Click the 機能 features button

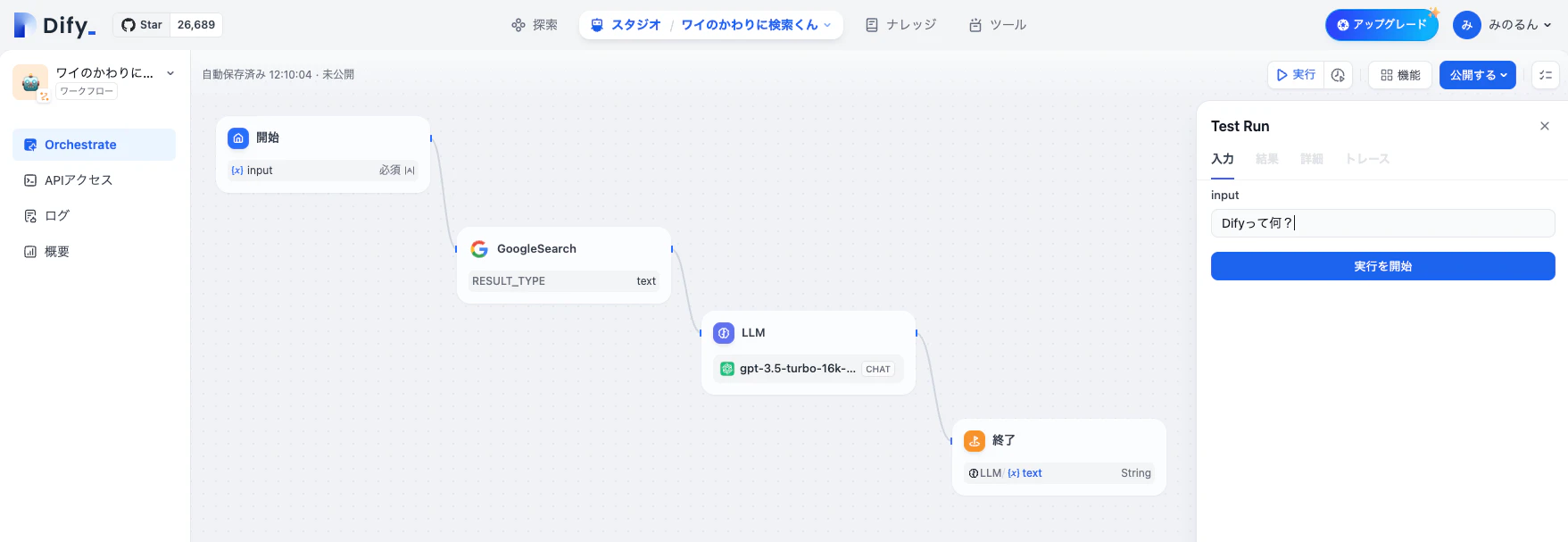1400,75
